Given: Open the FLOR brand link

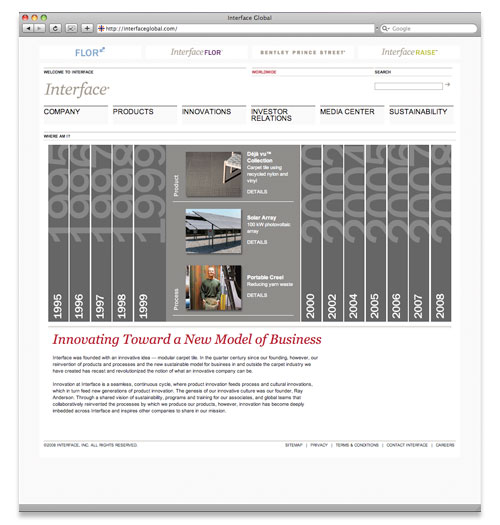Looking at the screenshot, I should pos(90,52).
